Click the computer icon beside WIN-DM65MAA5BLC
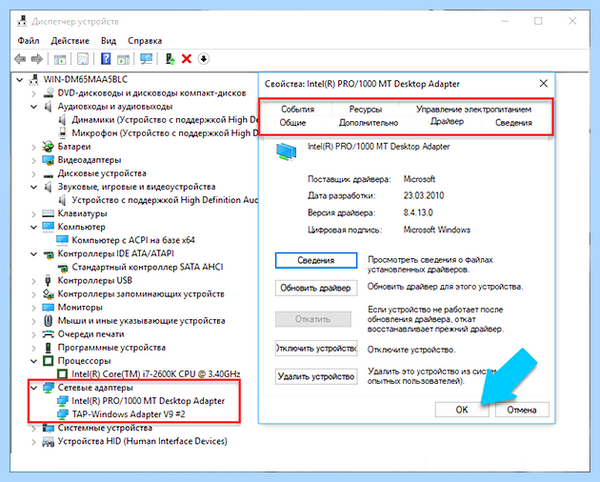Image resolution: width=600 pixels, height=482 pixels. pos(34,80)
